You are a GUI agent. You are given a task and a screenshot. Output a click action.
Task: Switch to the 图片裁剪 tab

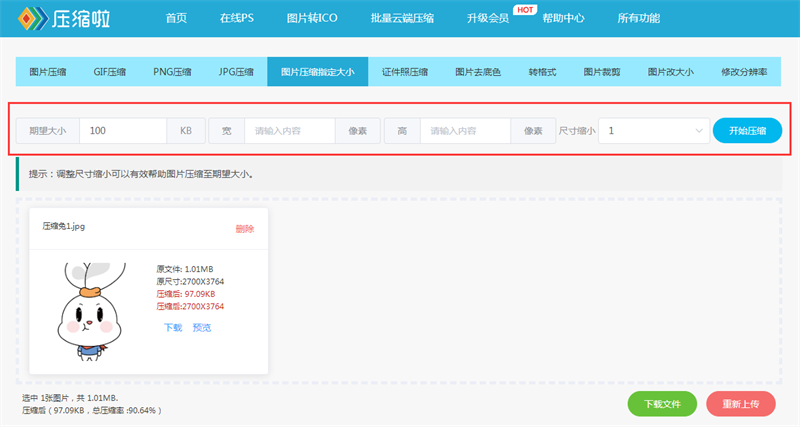click(602, 72)
